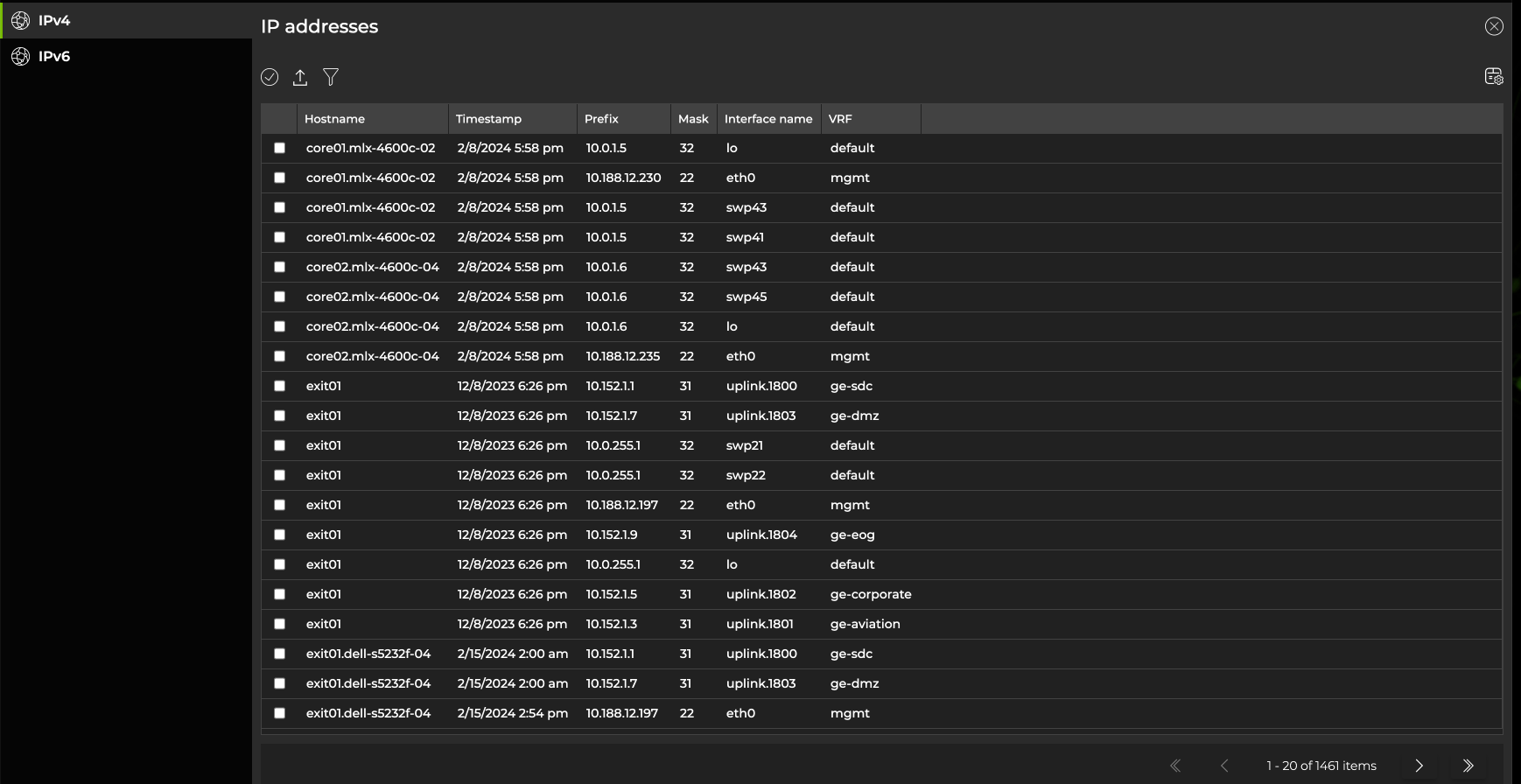Close the IP addresses panel

point(1494,26)
